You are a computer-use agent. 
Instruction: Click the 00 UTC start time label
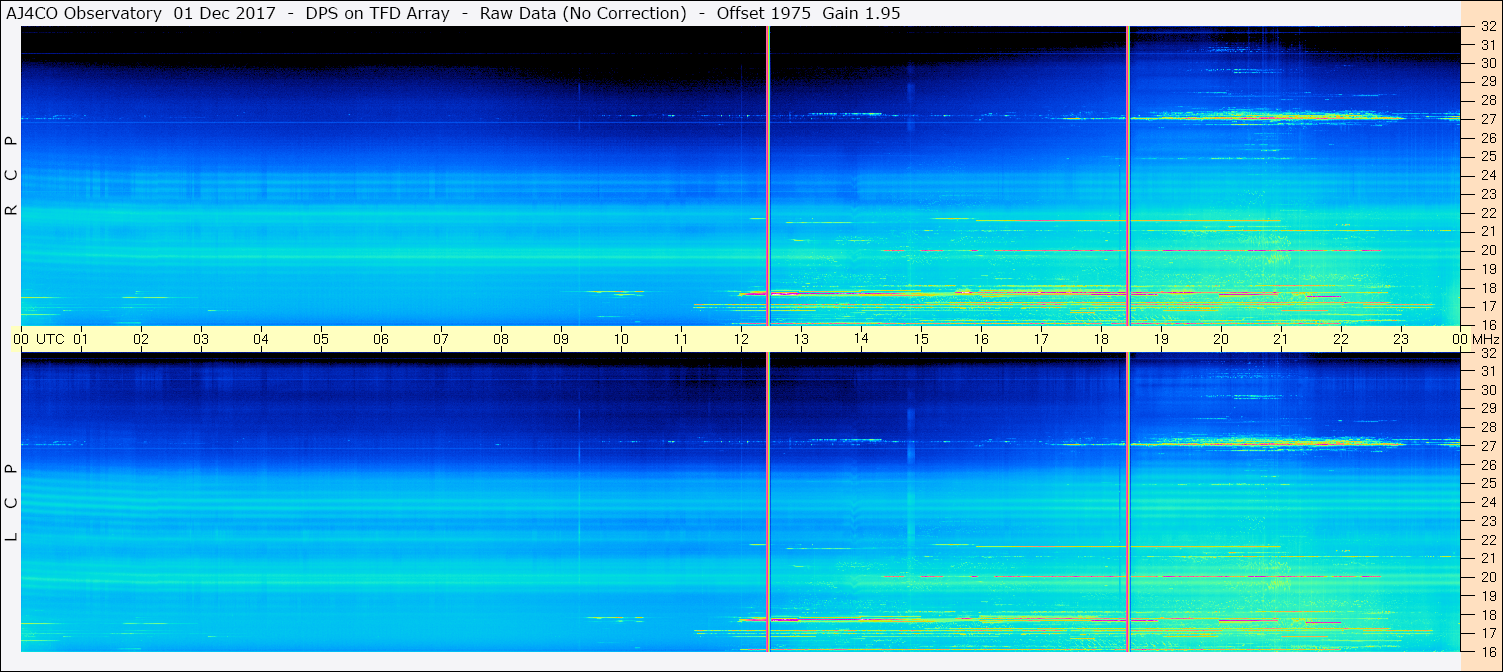point(38,339)
